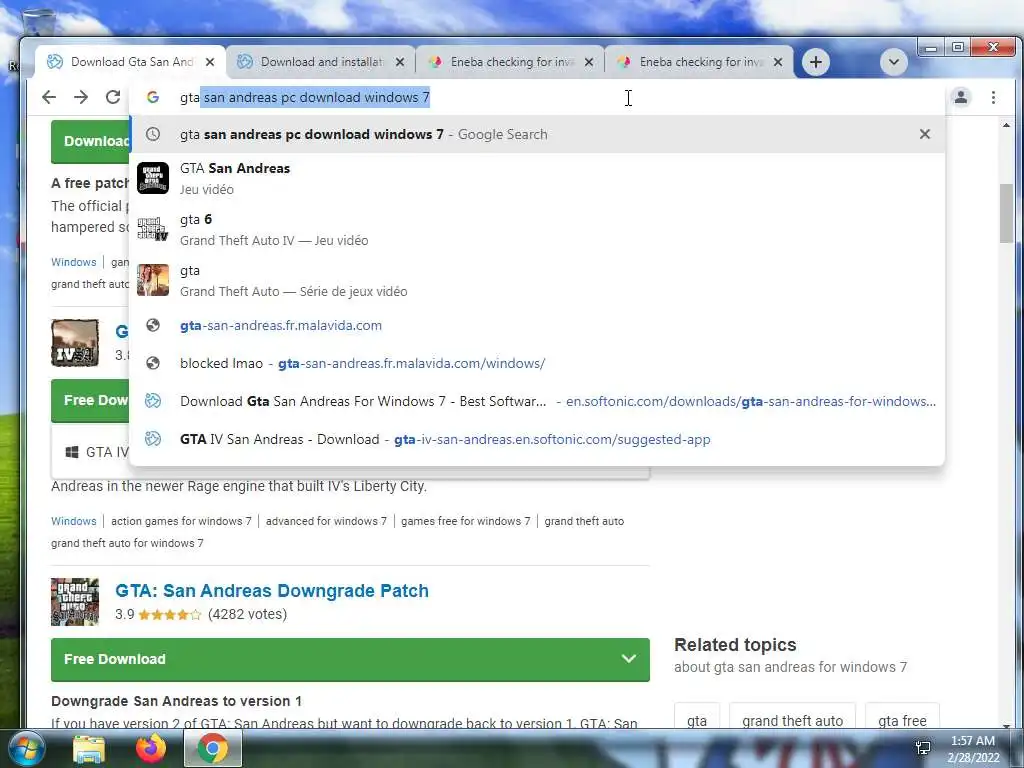Screen dimensions: 1024x768
Task: Click the Google G icon in address bar
Action: (x=153, y=97)
